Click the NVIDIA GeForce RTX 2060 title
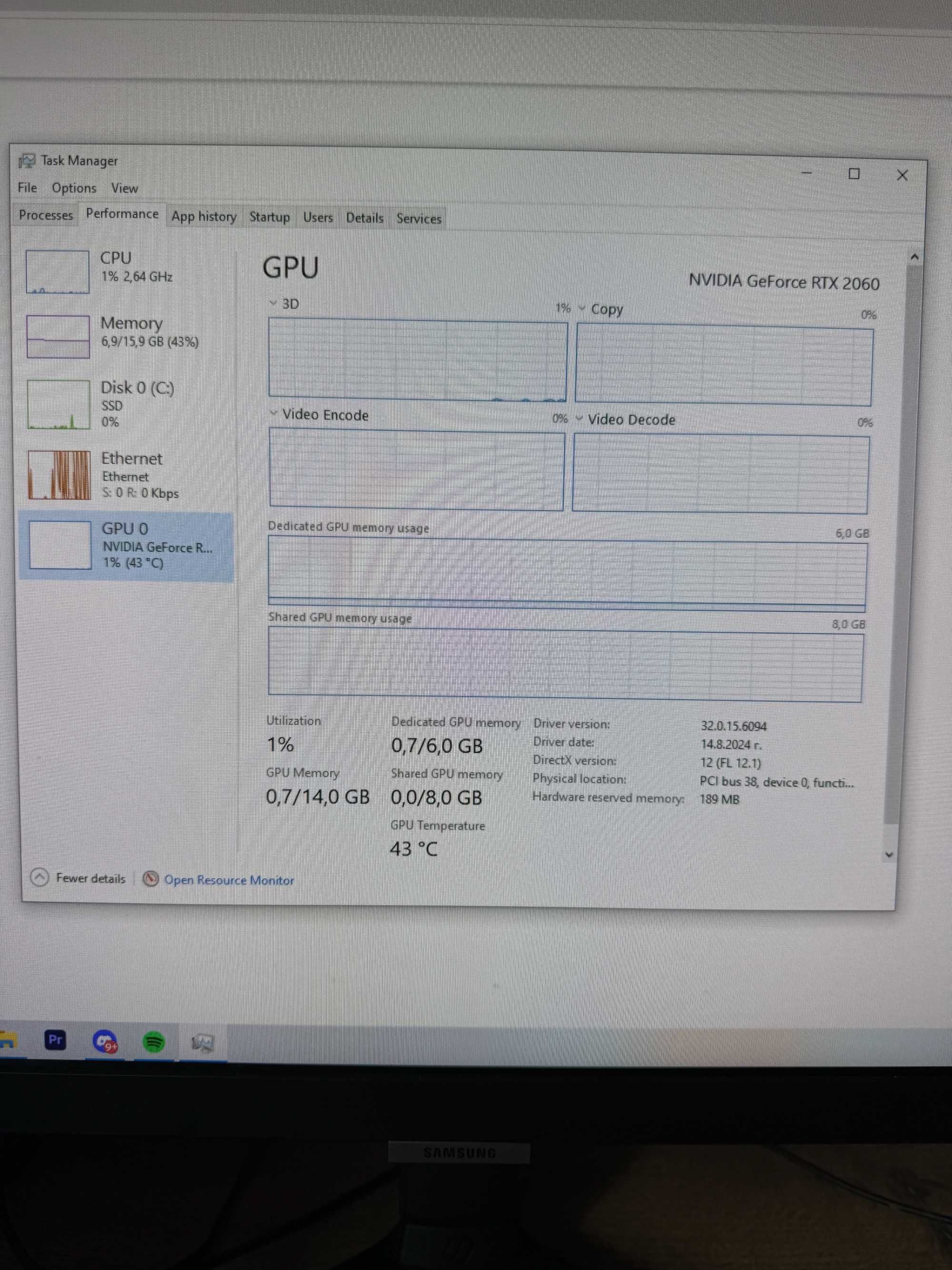Image resolution: width=952 pixels, height=1270 pixels. point(784,282)
